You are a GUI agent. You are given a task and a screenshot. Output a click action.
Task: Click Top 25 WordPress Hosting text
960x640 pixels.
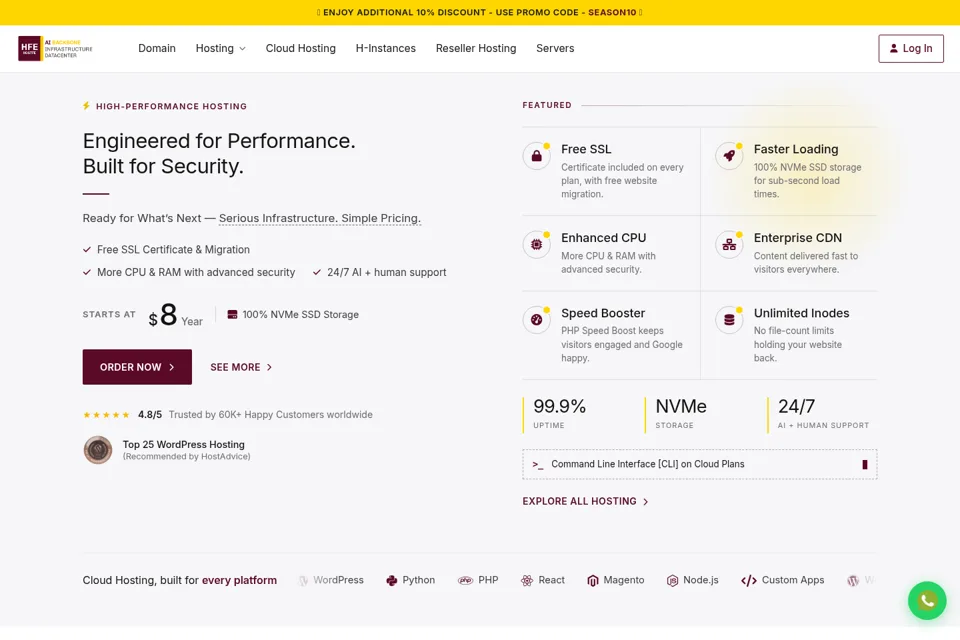pyautogui.click(x=184, y=445)
